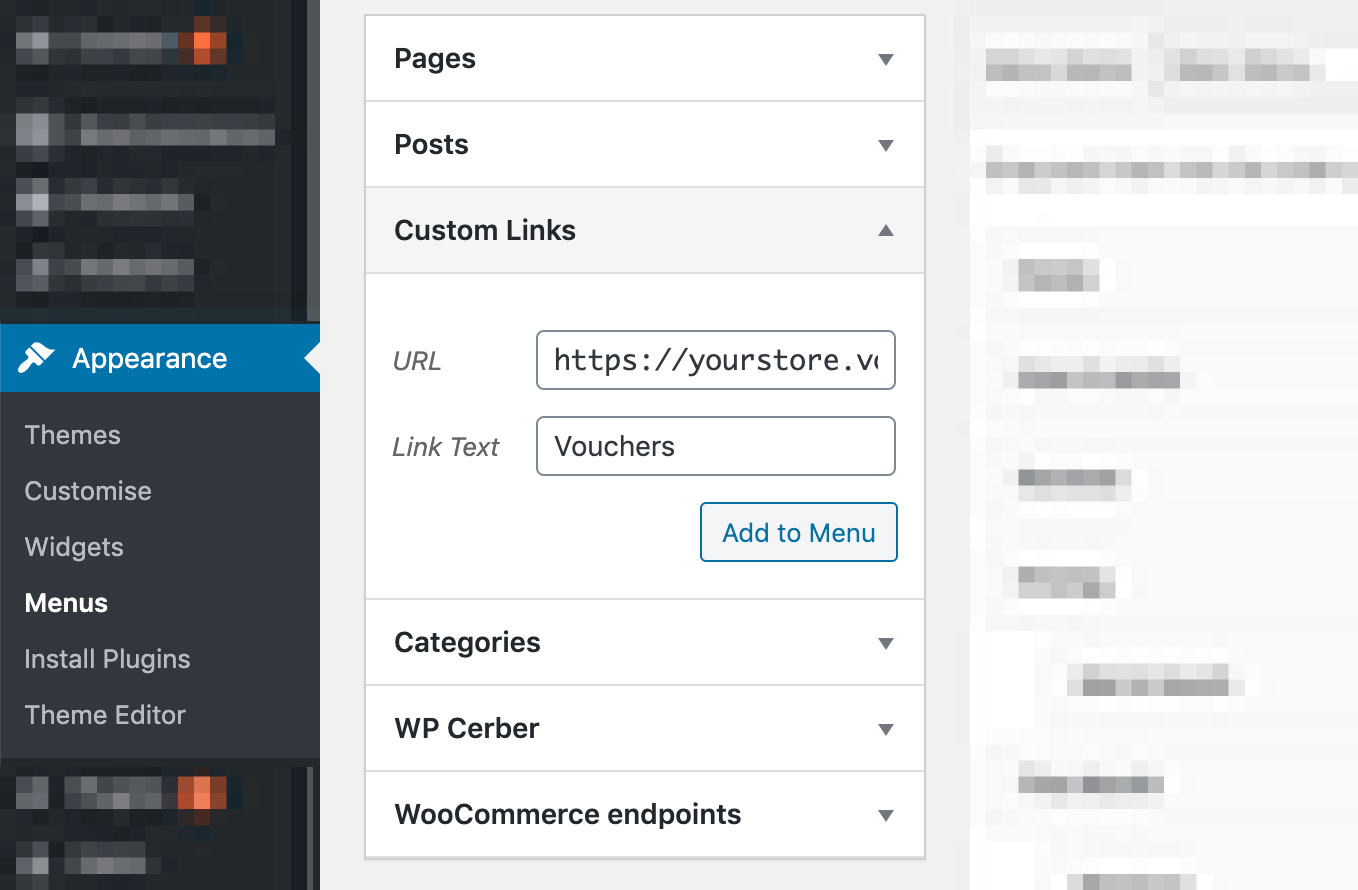Open the WP Cerber section arrow
Screen dimensions: 1358x890
click(885, 729)
